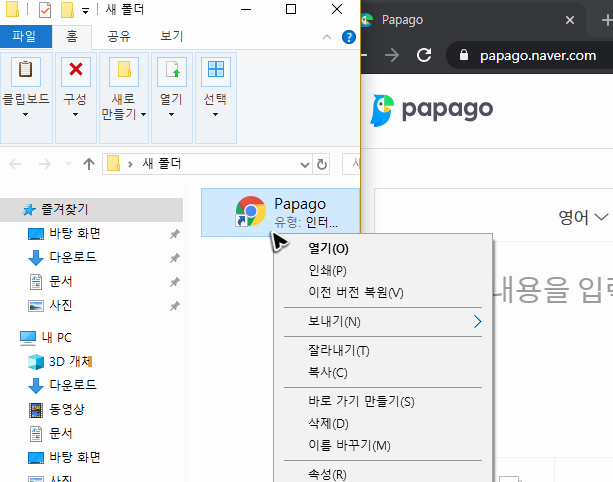Close the Papago Chrome tab

pyautogui.click(x=570, y=20)
